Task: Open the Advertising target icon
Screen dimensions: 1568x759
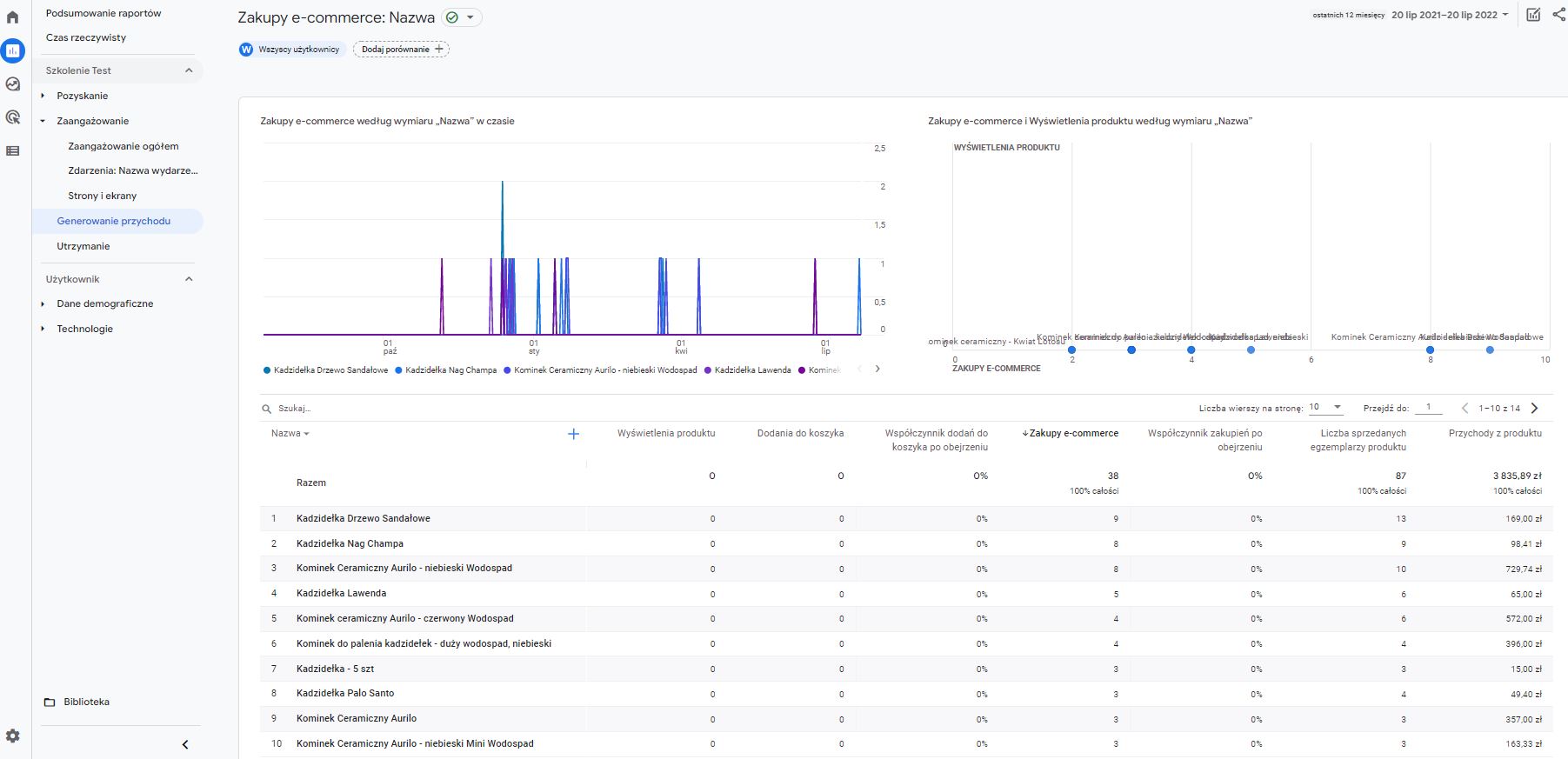Action: coord(12,117)
